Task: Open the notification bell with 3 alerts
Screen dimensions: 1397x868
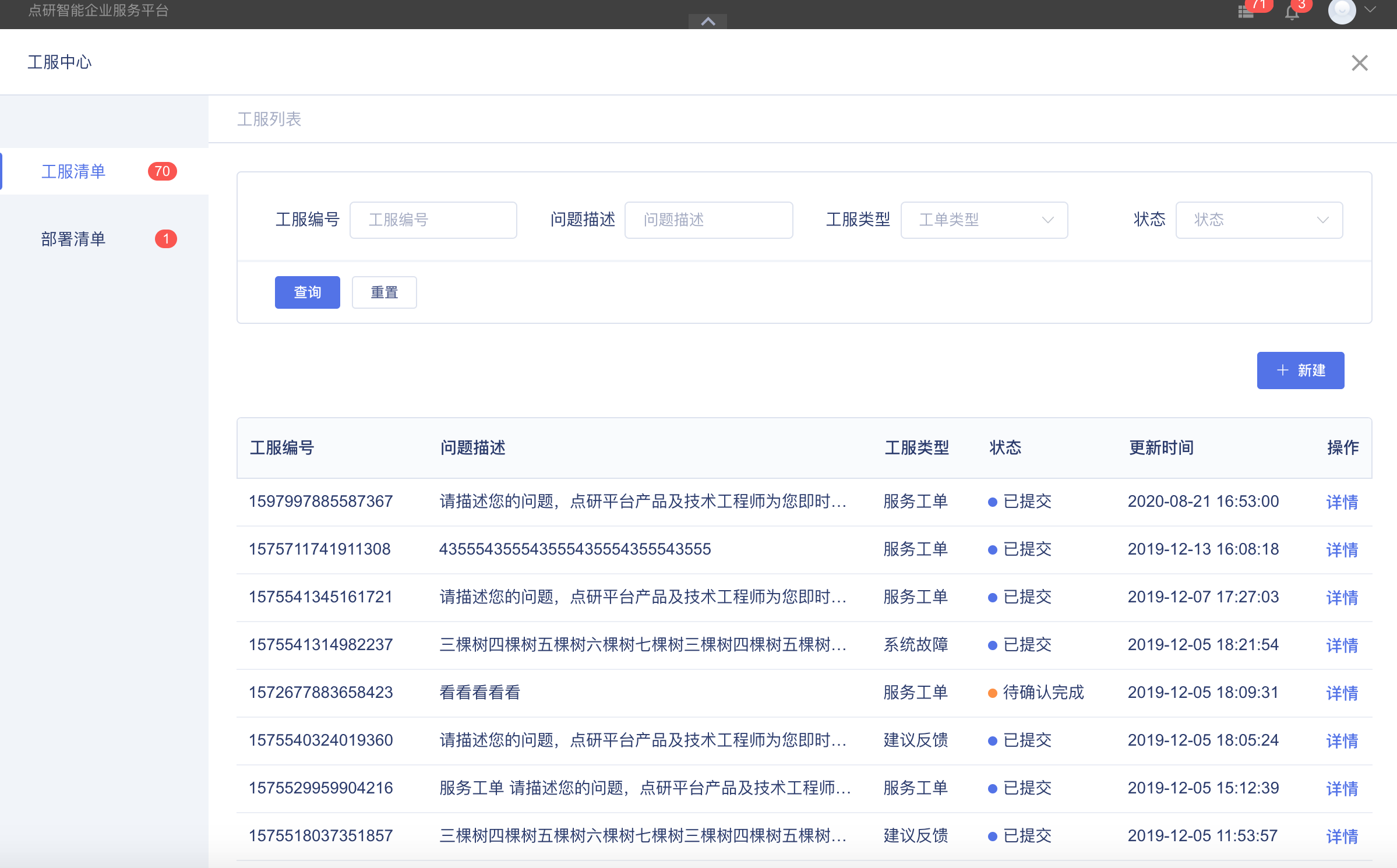Action: (x=1292, y=12)
